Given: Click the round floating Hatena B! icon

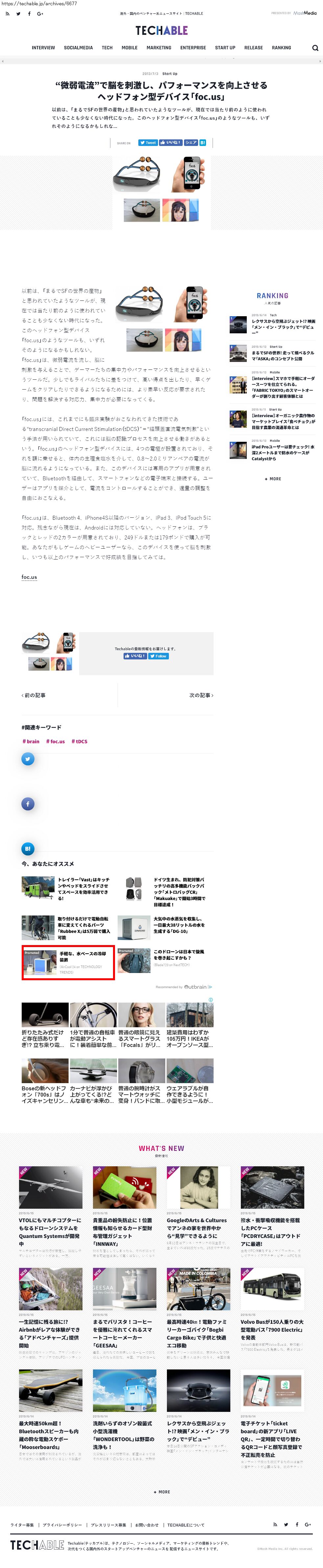Looking at the screenshot, I should coord(28,848).
